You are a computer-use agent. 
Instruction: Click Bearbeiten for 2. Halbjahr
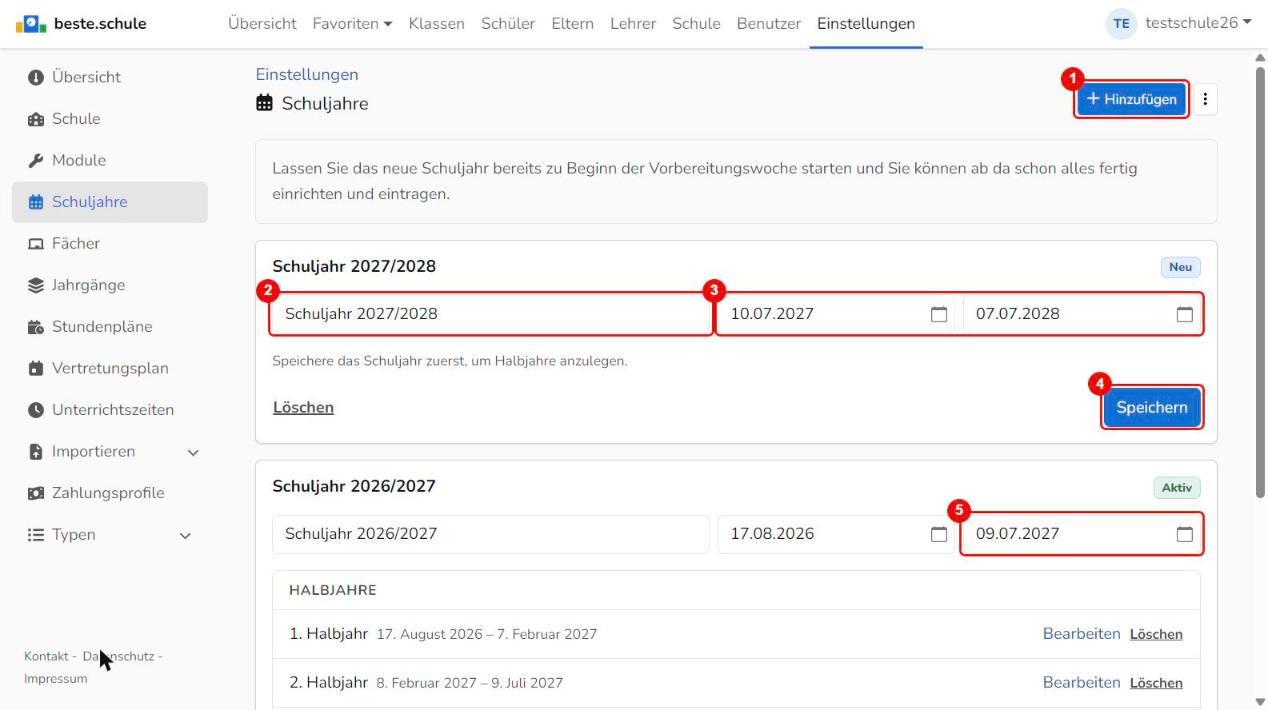click(1082, 683)
